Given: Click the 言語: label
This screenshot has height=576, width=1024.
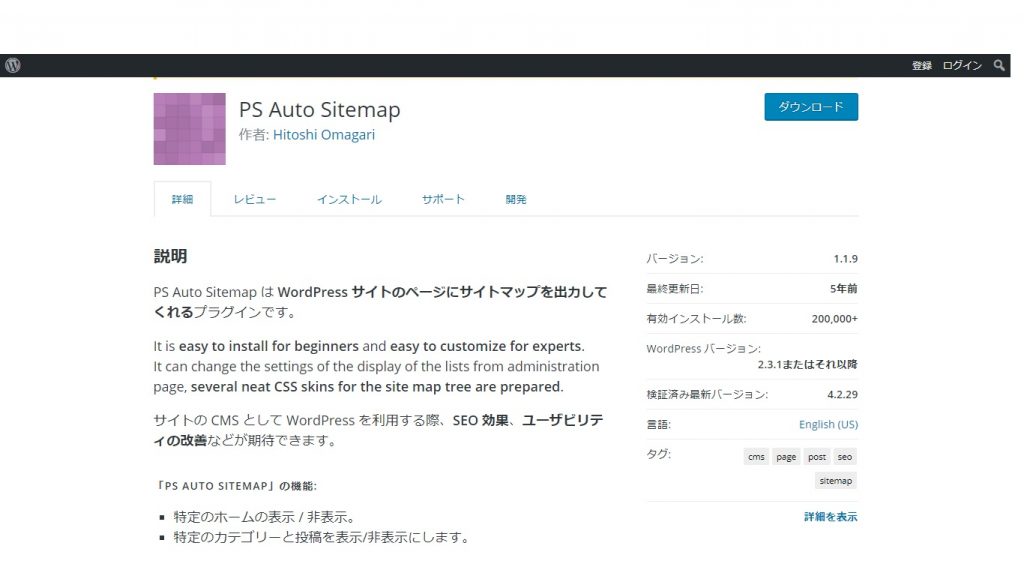Looking at the screenshot, I should pos(658,424).
